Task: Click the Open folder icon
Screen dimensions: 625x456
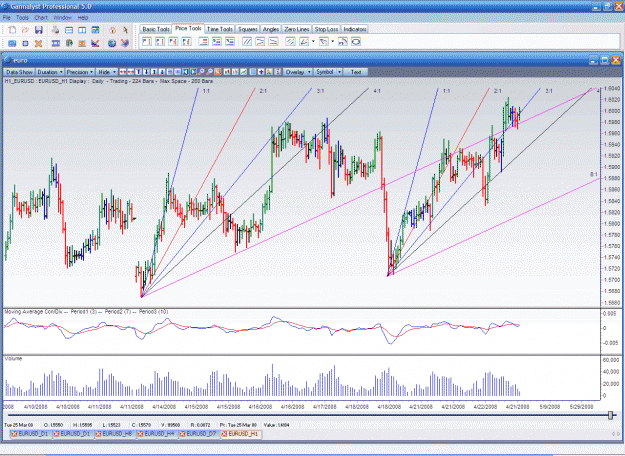Action: pyautogui.click(x=25, y=30)
